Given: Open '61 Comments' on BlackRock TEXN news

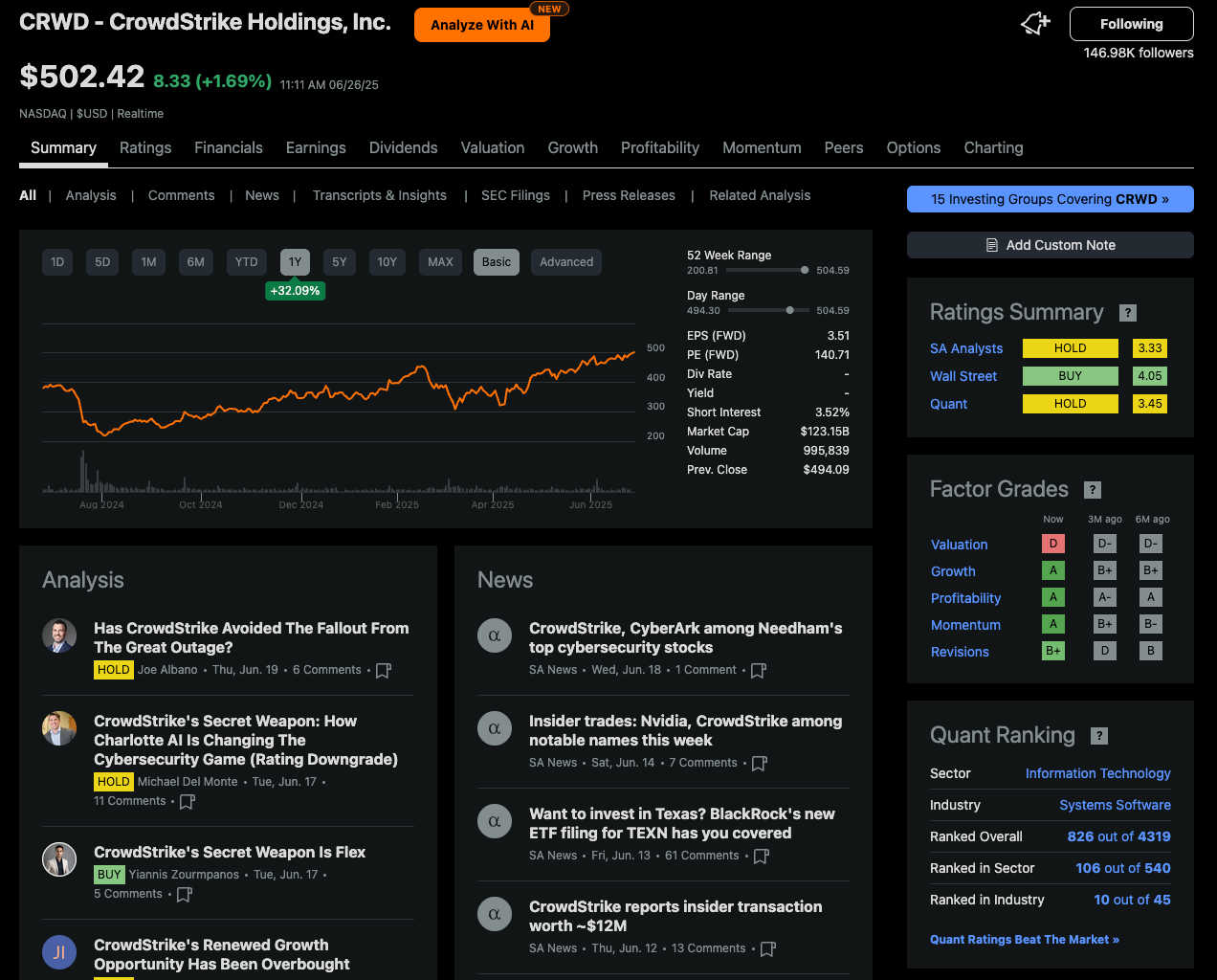Looking at the screenshot, I should 702,856.
